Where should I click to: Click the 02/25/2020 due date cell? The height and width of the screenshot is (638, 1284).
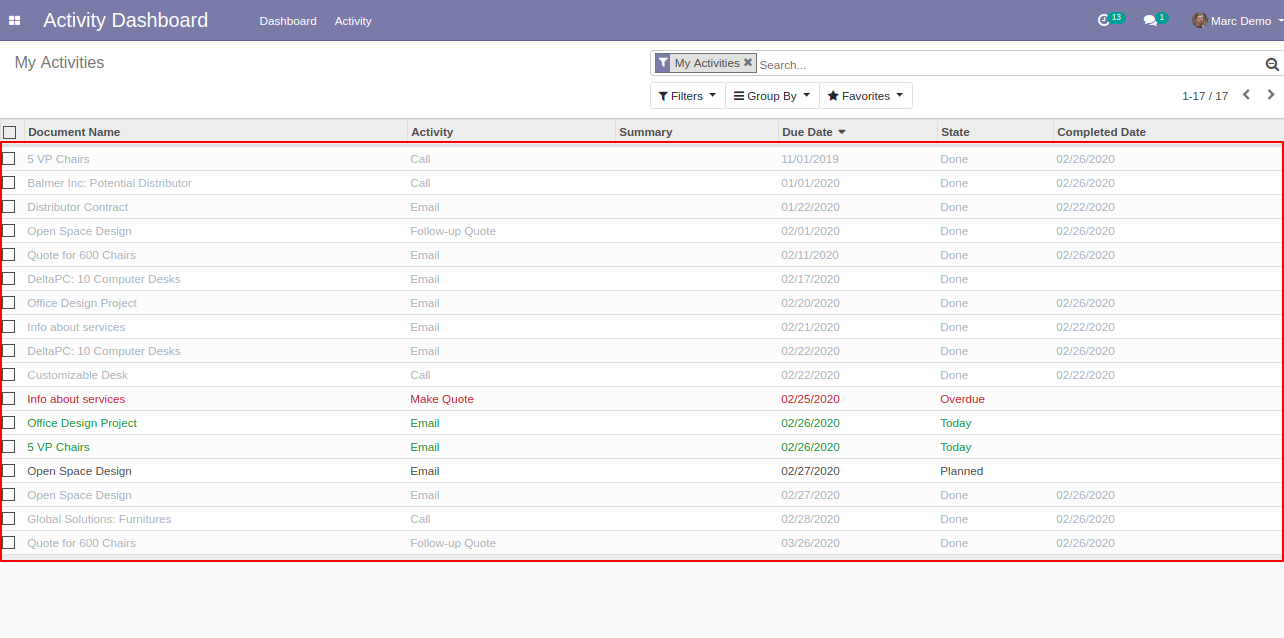810,399
